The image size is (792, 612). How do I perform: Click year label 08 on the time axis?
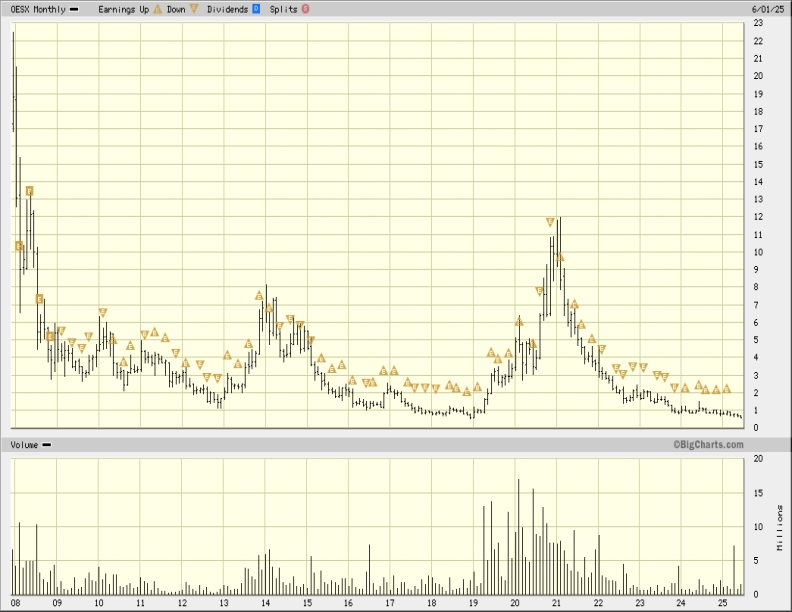coord(16,603)
